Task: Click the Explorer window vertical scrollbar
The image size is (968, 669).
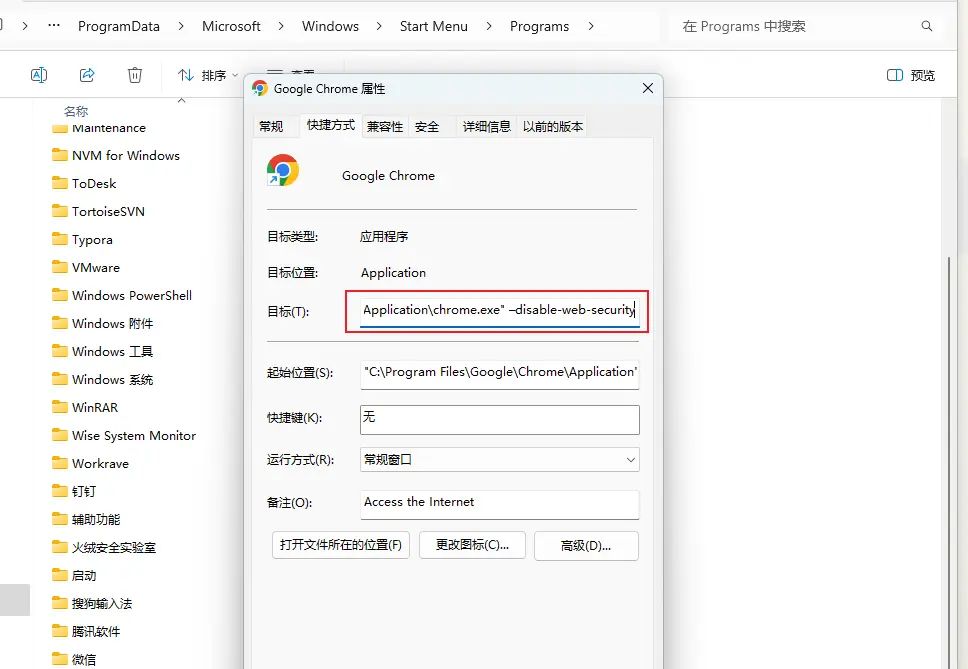Action: (949, 463)
